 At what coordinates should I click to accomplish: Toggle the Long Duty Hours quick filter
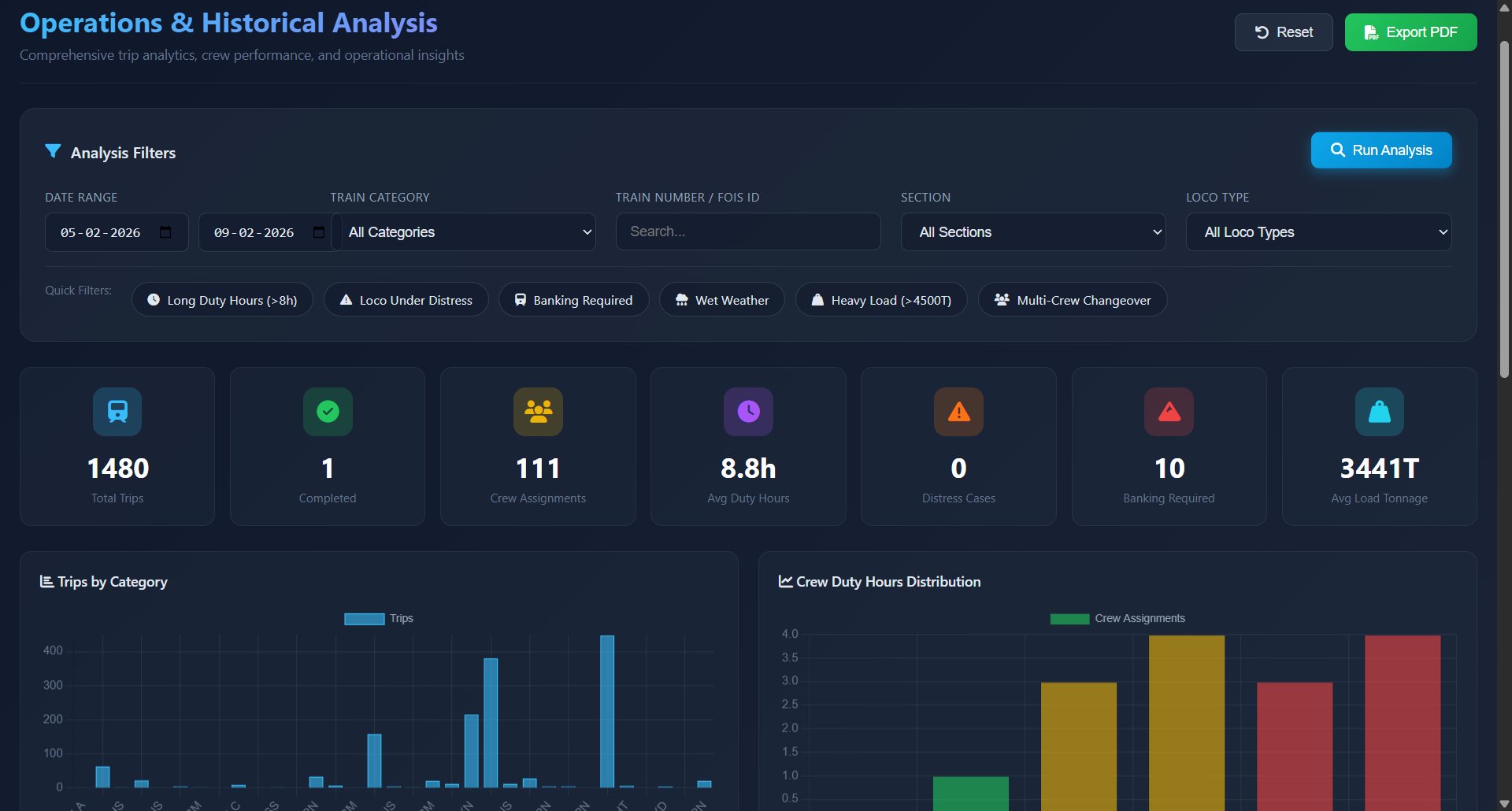pos(222,299)
